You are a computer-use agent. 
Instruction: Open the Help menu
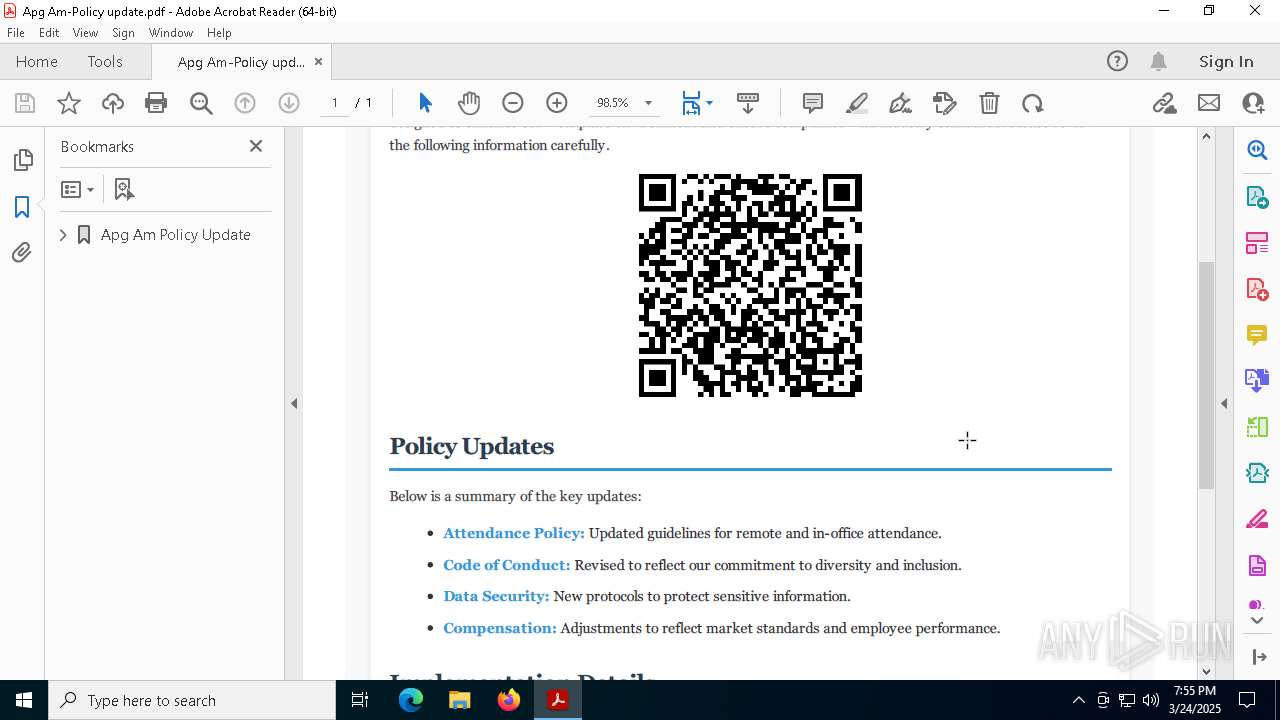pos(219,32)
